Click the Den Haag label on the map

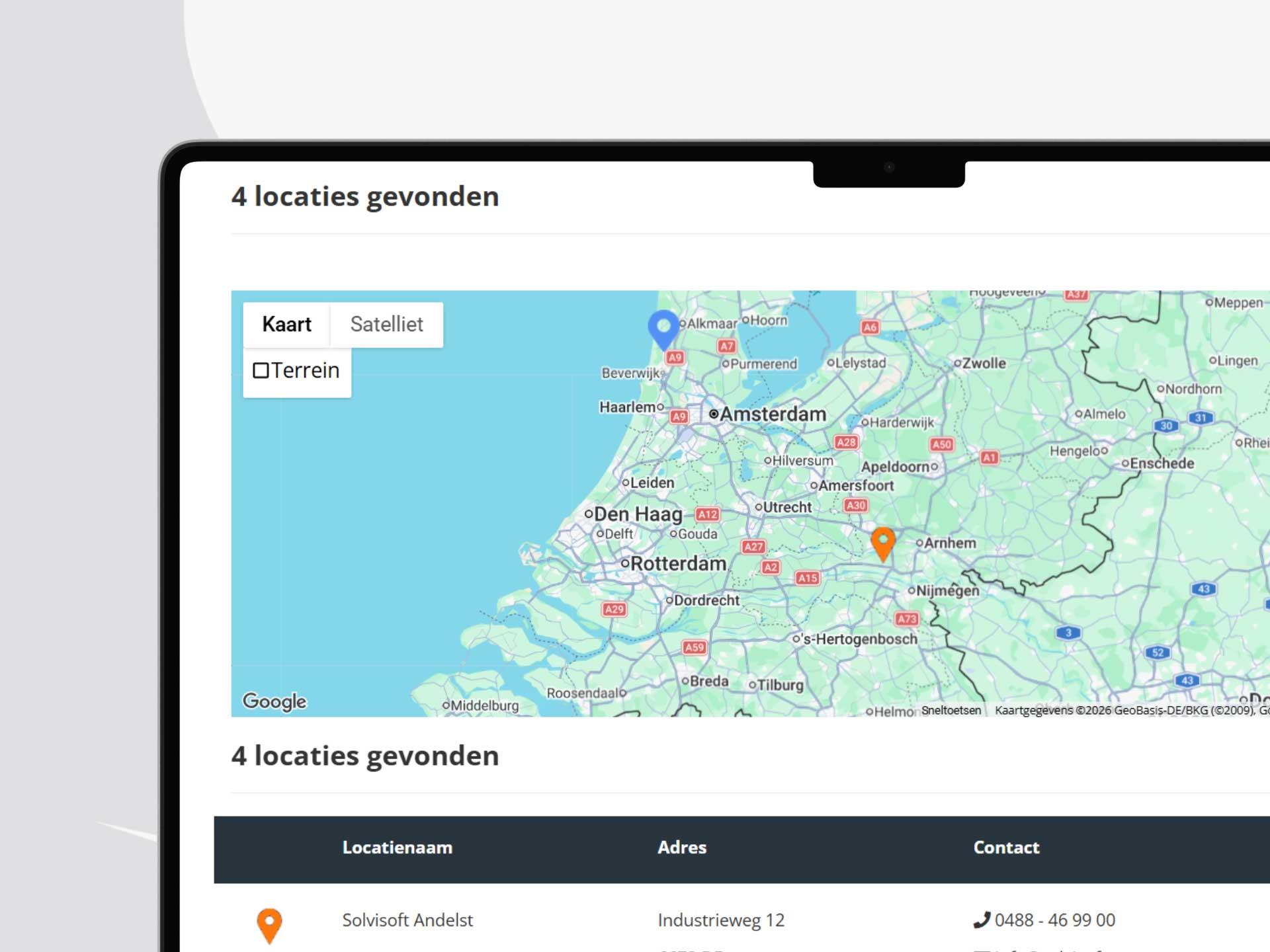638,514
